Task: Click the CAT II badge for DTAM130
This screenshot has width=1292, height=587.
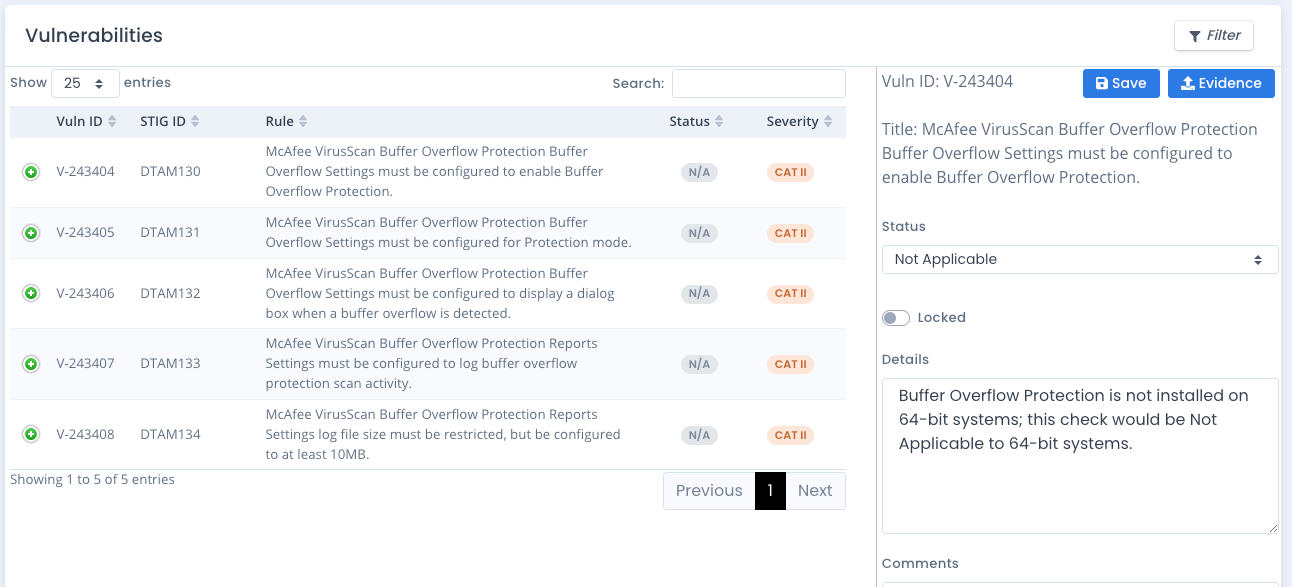Action: 790,172
